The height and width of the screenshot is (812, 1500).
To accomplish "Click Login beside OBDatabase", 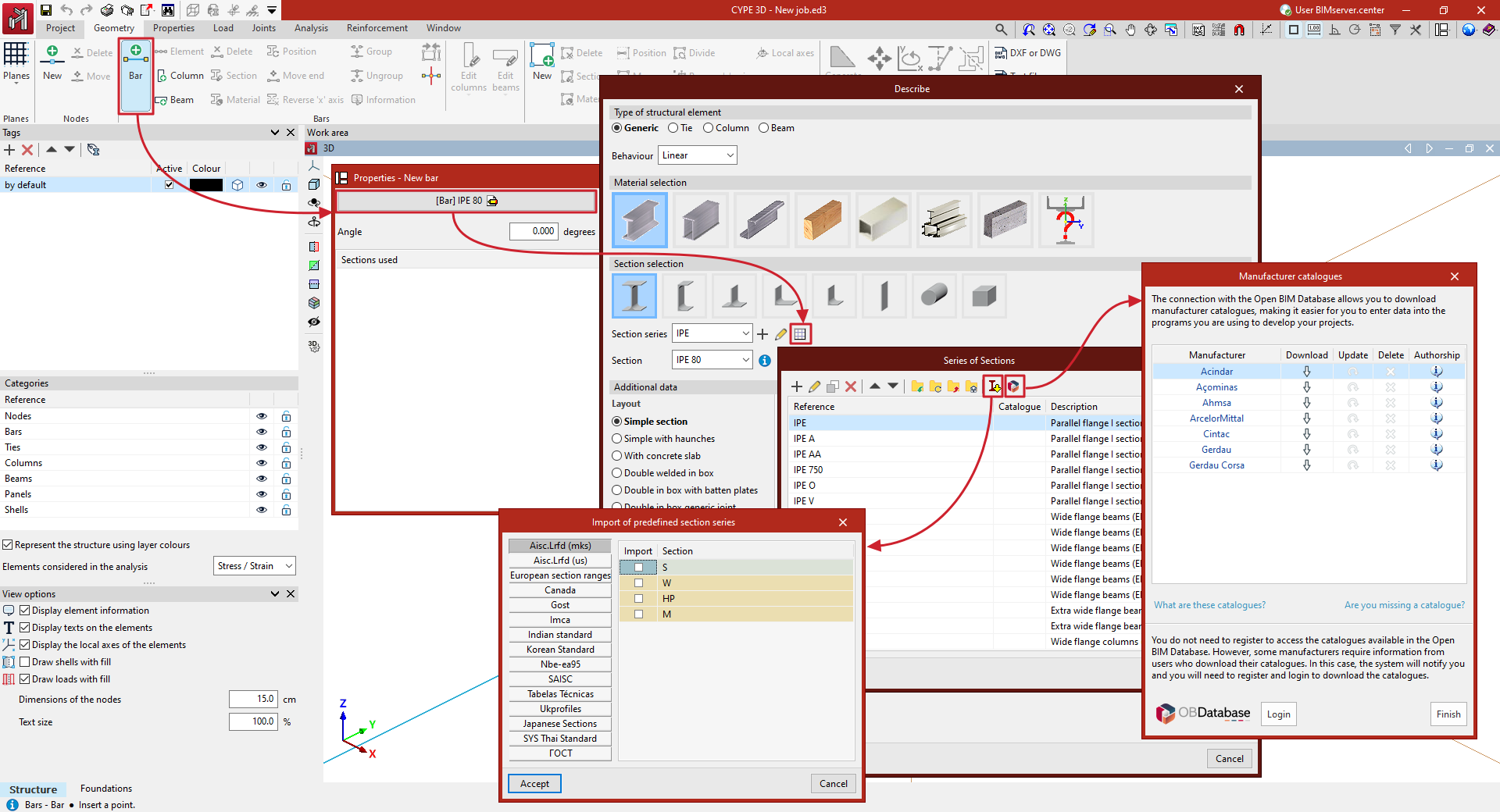I will [x=1279, y=714].
